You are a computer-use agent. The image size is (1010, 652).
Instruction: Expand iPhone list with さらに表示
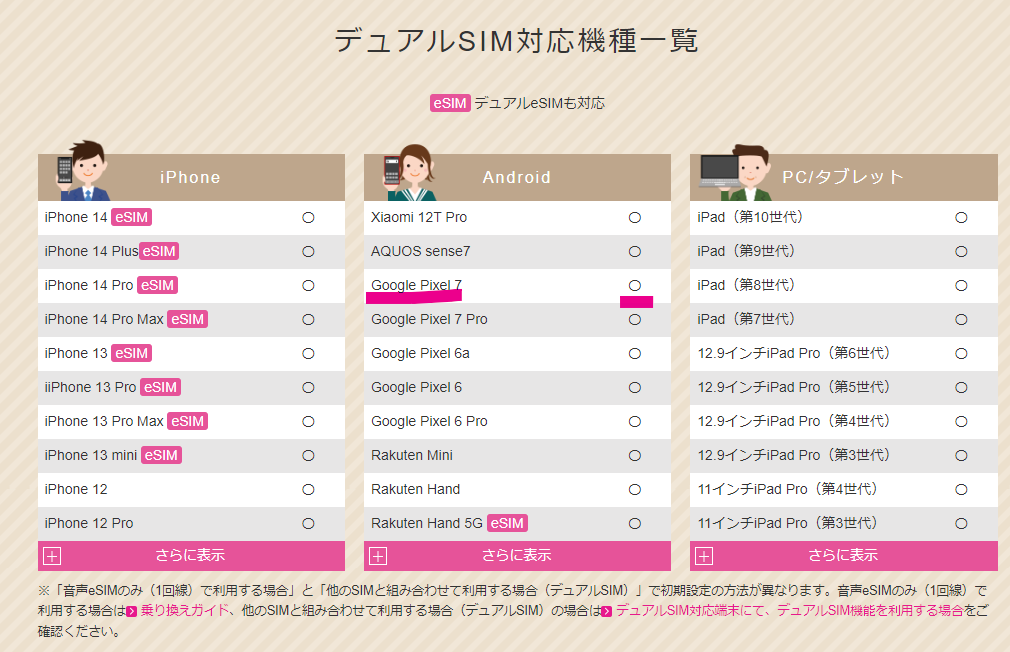pos(191,556)
